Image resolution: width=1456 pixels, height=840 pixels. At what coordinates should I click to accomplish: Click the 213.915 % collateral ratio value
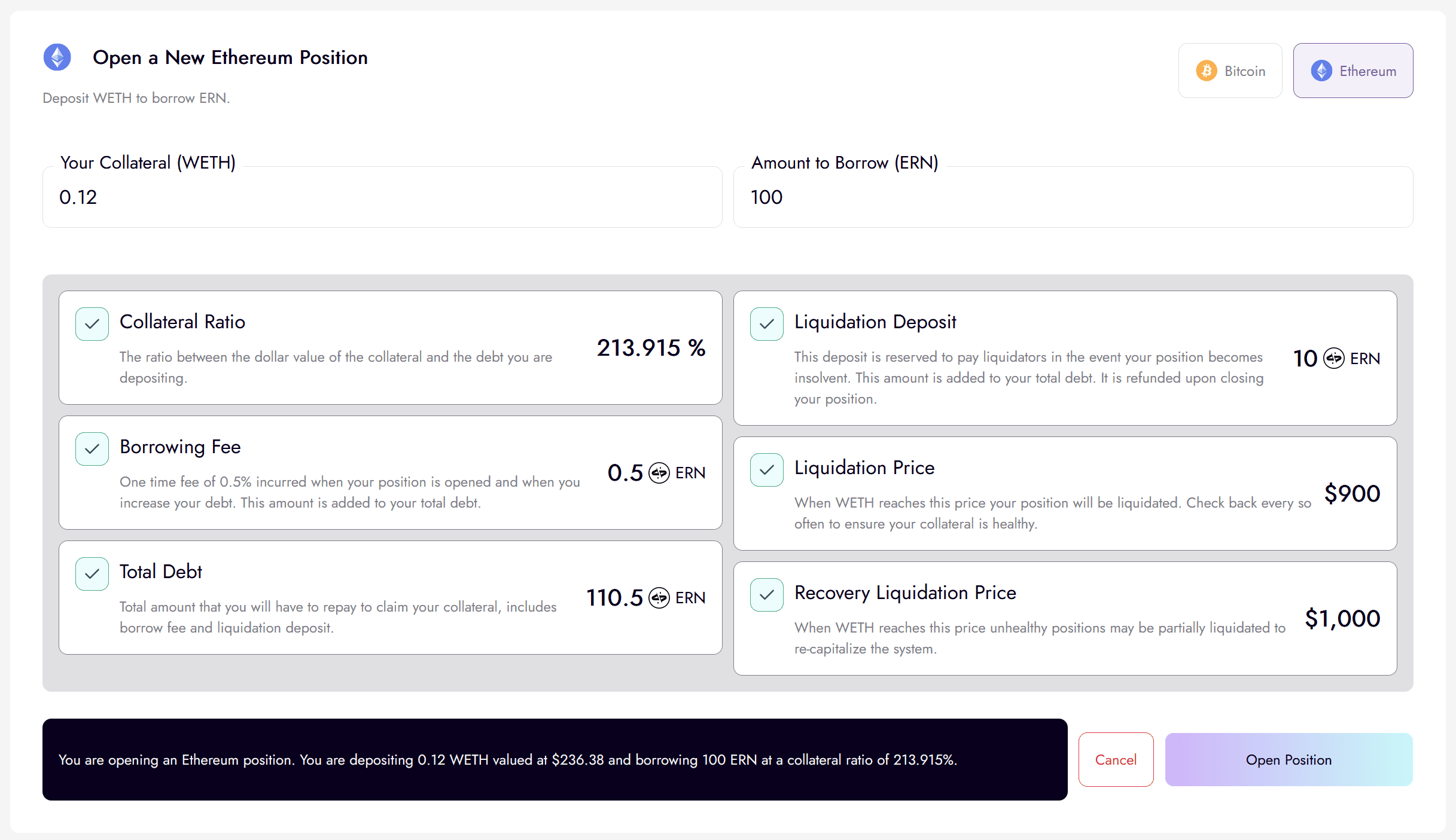(651, 348)
